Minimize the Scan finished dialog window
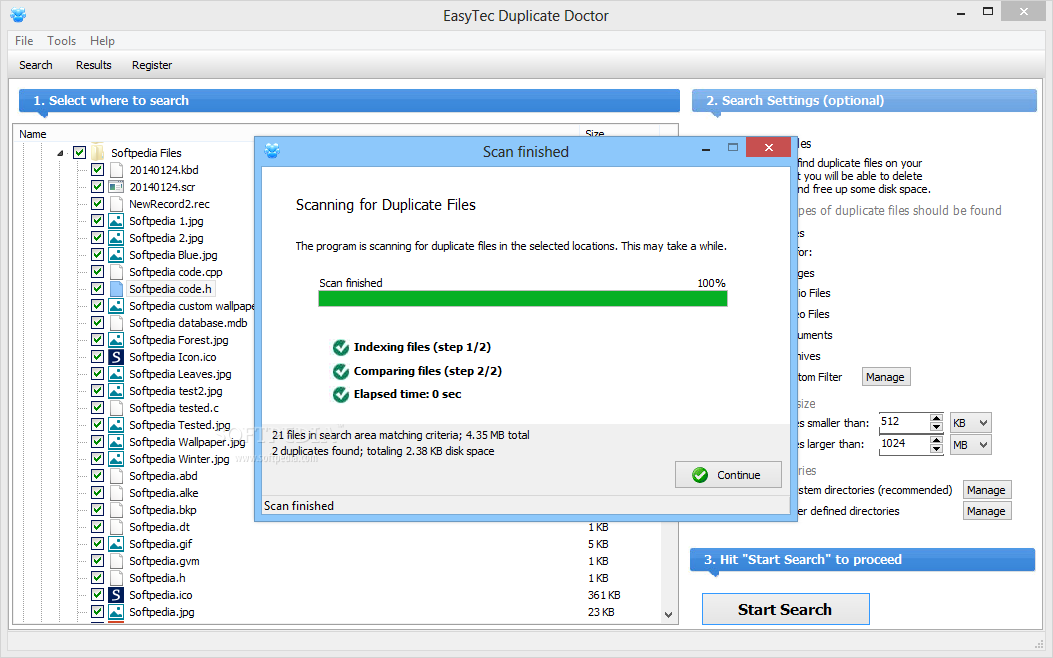1053x658 pixels. click(x=706, y=149)
